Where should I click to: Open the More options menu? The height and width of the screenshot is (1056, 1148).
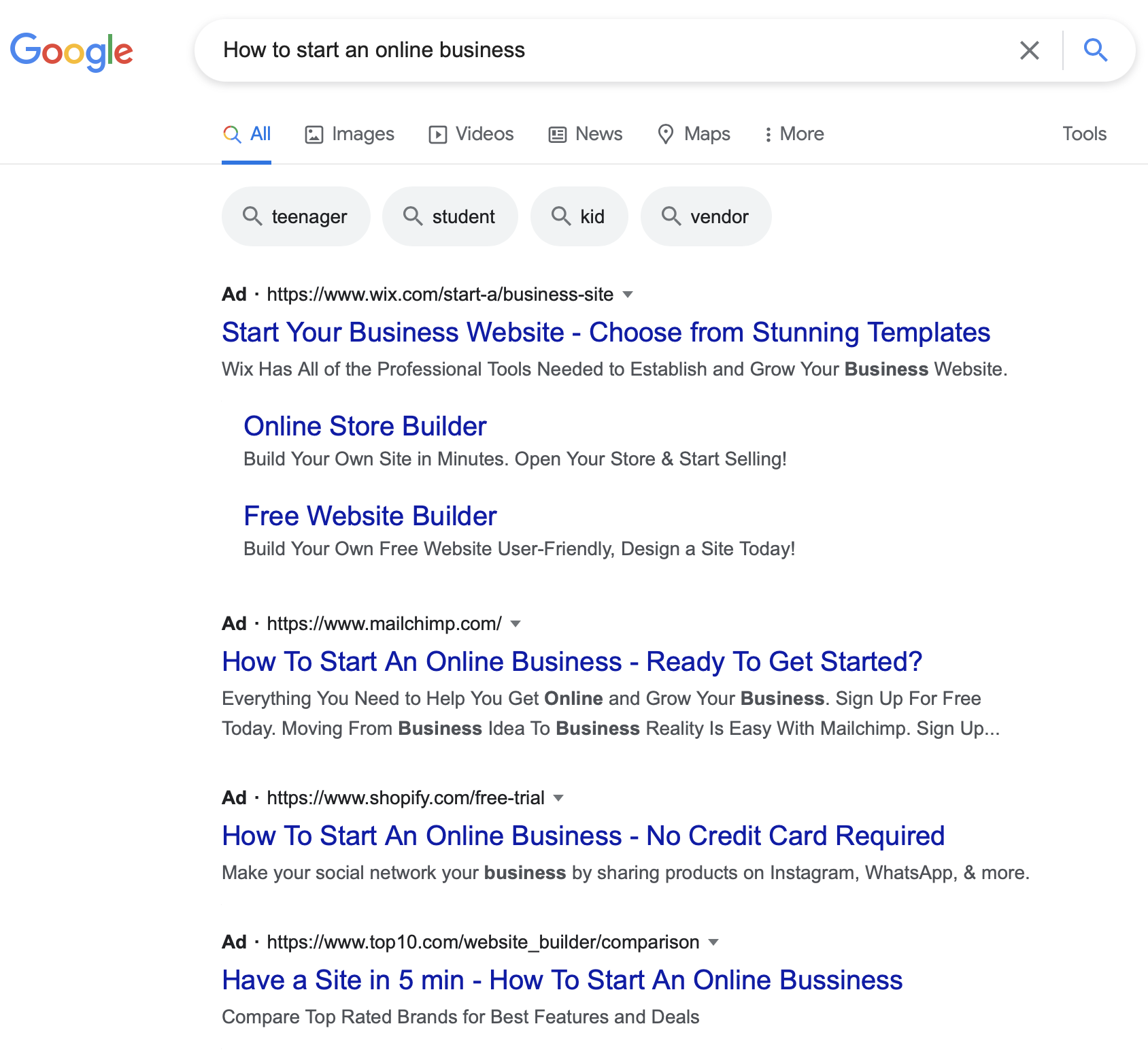[794, 134]
